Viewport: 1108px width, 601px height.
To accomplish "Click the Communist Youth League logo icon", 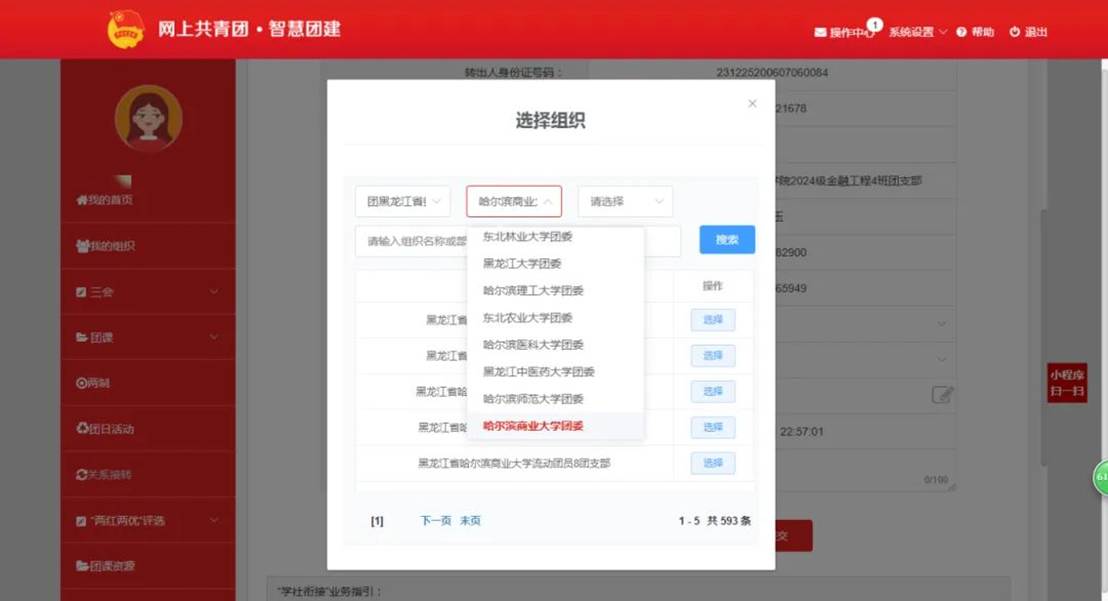I will point(126,29).
